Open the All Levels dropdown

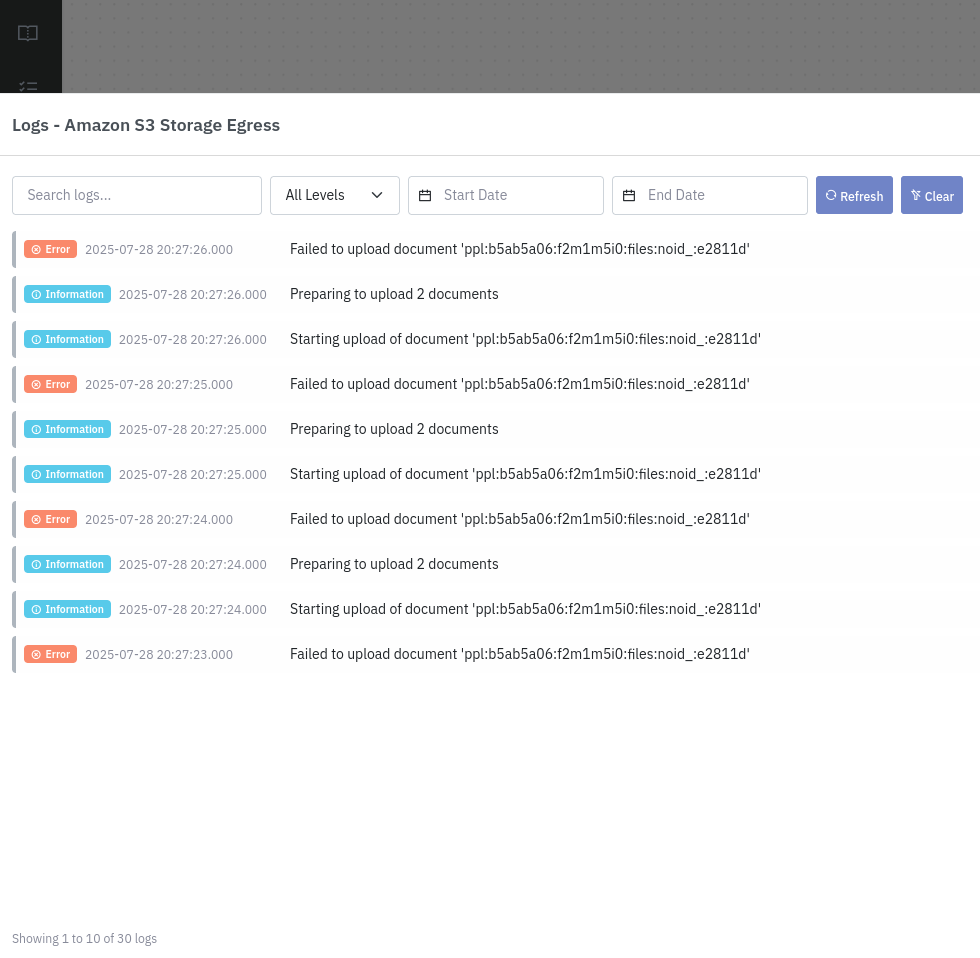coord(334,196)
